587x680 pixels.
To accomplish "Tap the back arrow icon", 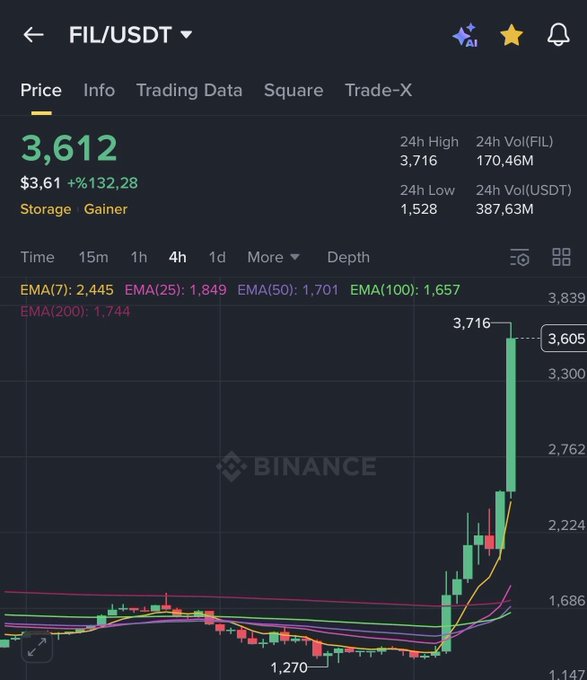I will pos(33,35).
